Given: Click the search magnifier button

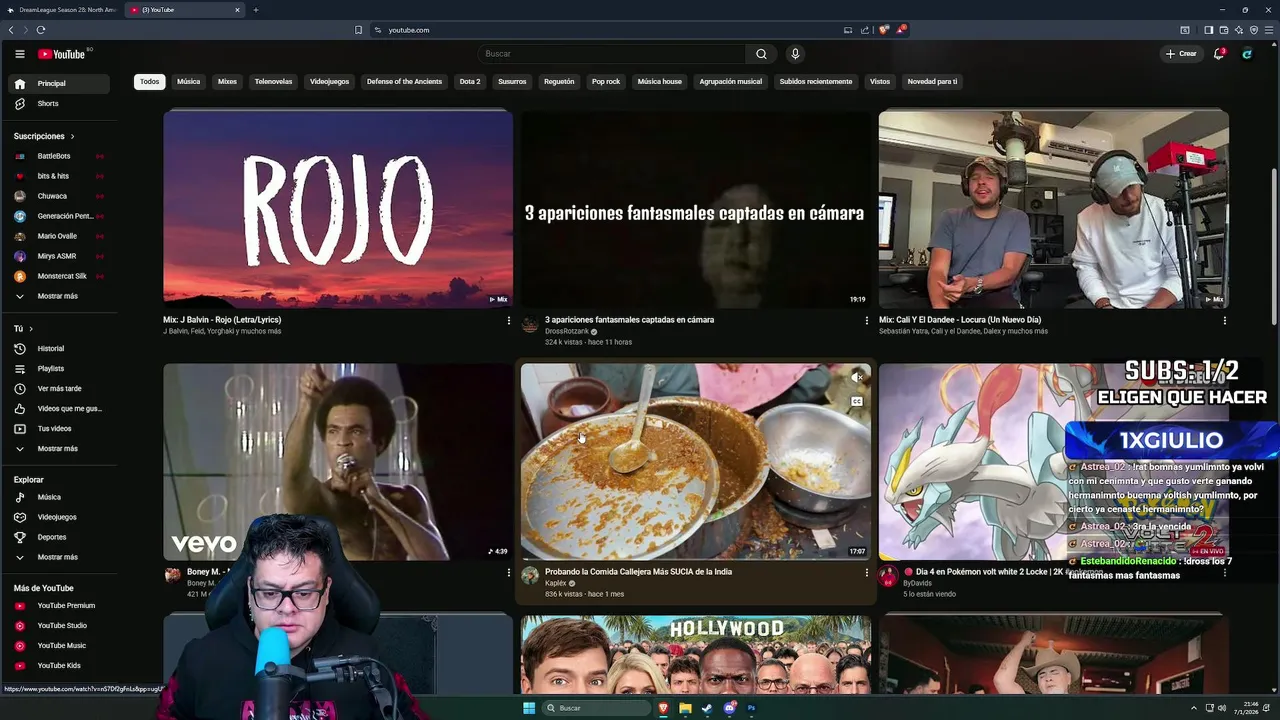Looking at the screenshot, I should pyautogui.click(x=761, y=54).
